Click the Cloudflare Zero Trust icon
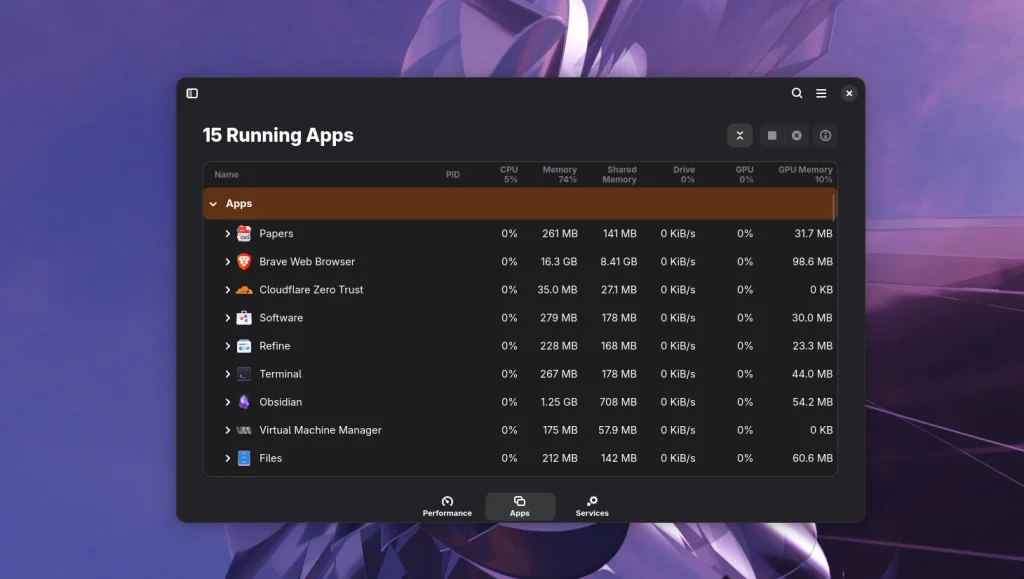 (x=243, y=289)
